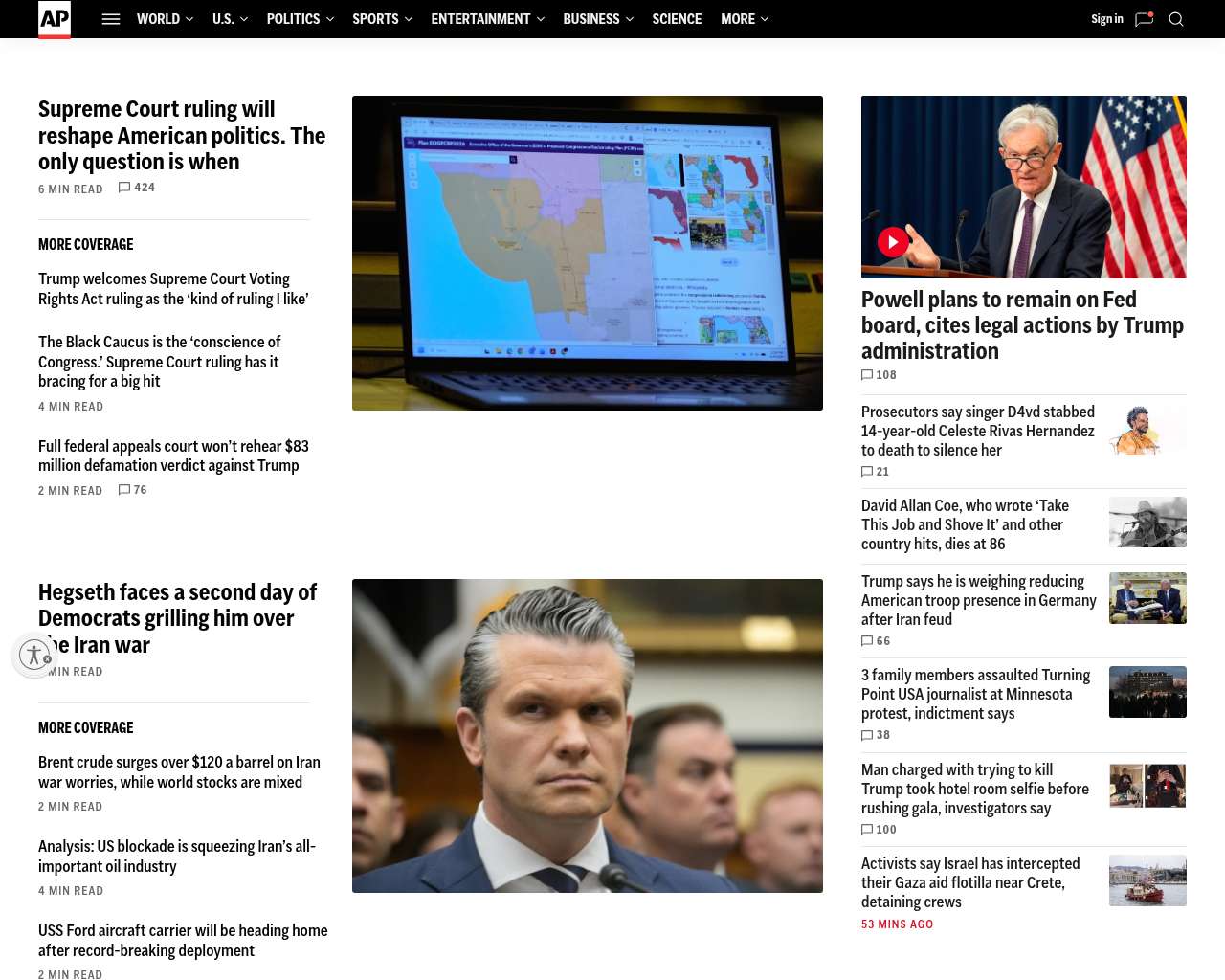Expand the Entertainment dropdown menu
Viewport: 1225px width, 980px height.
tap(487, 19)
